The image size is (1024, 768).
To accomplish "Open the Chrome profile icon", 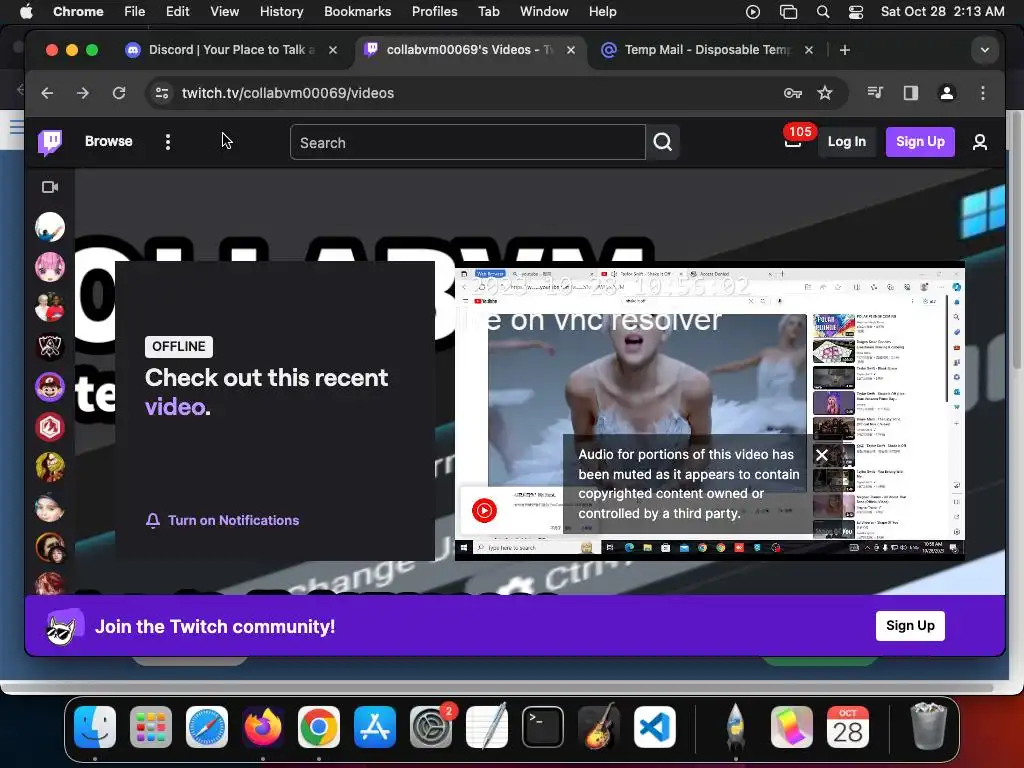I will coord(946,93).
